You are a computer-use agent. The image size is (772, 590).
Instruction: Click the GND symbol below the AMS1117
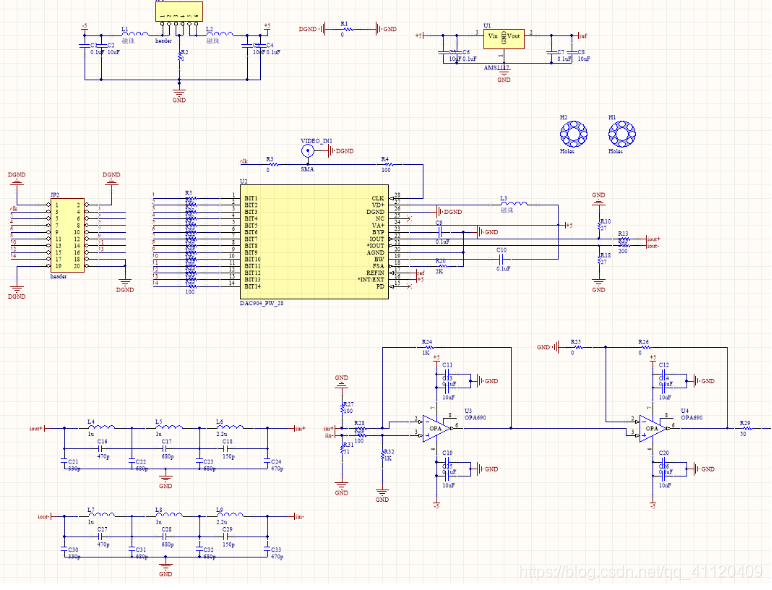[x=504, y=73]
